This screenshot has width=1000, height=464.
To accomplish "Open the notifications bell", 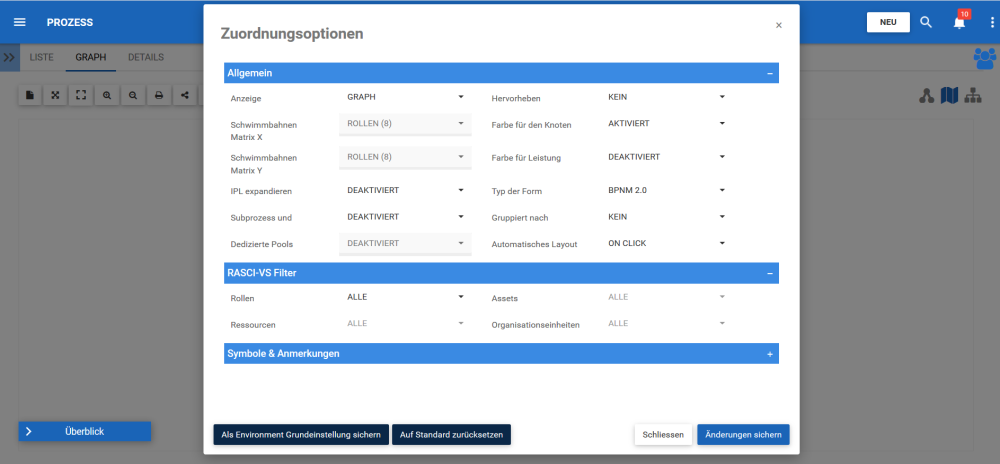I will pyautogui.click(x=959, y=22).
